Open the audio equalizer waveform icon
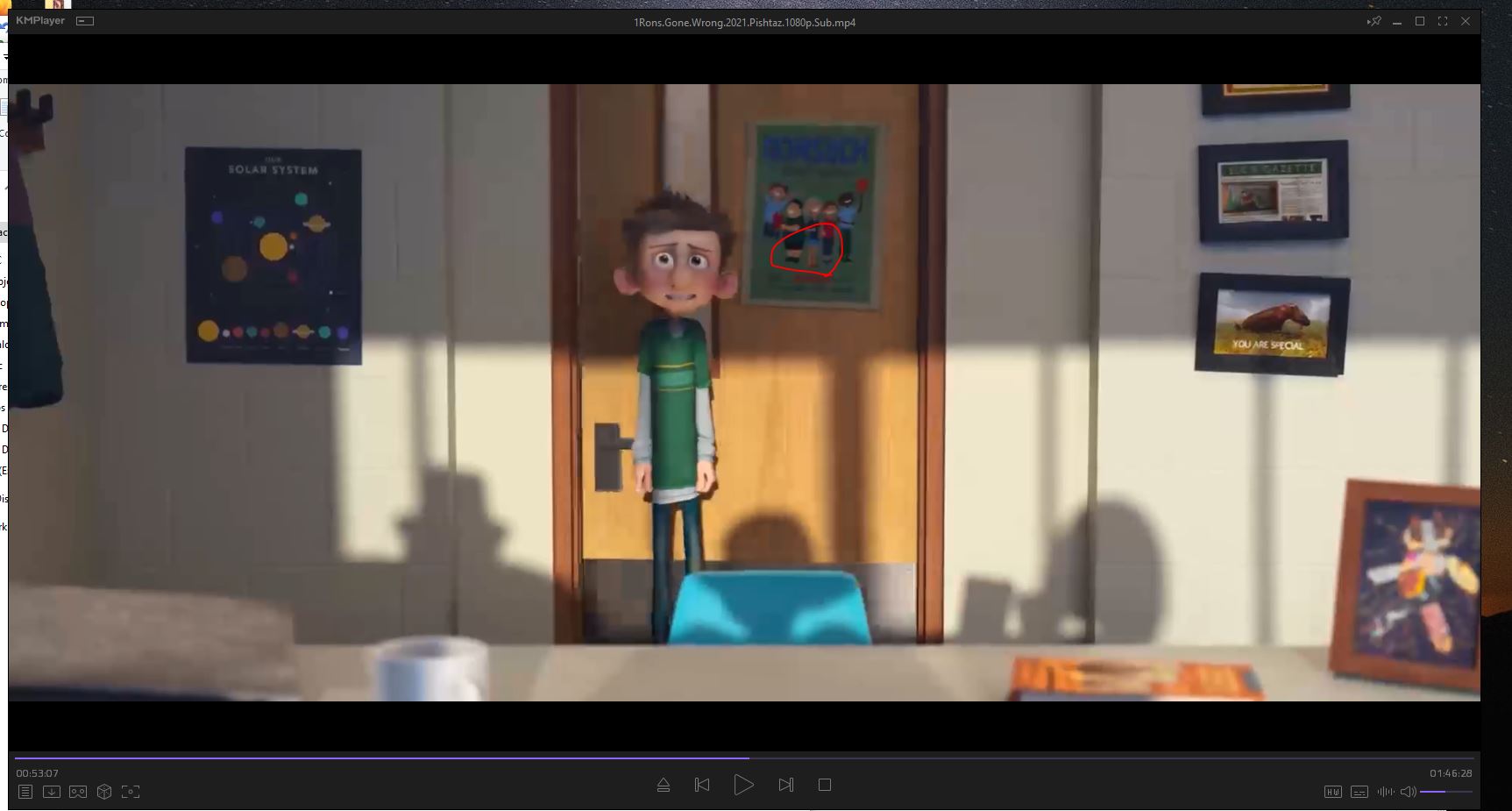Viewport: 1512px width, 811px height. 1385,792
